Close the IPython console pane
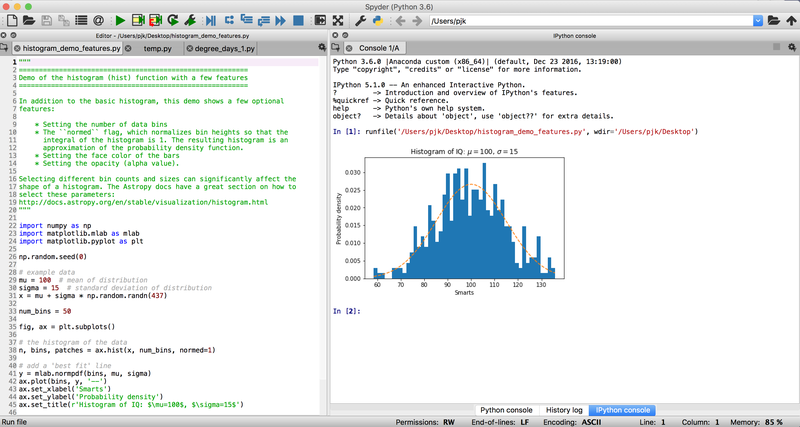 tap(335, 35)
